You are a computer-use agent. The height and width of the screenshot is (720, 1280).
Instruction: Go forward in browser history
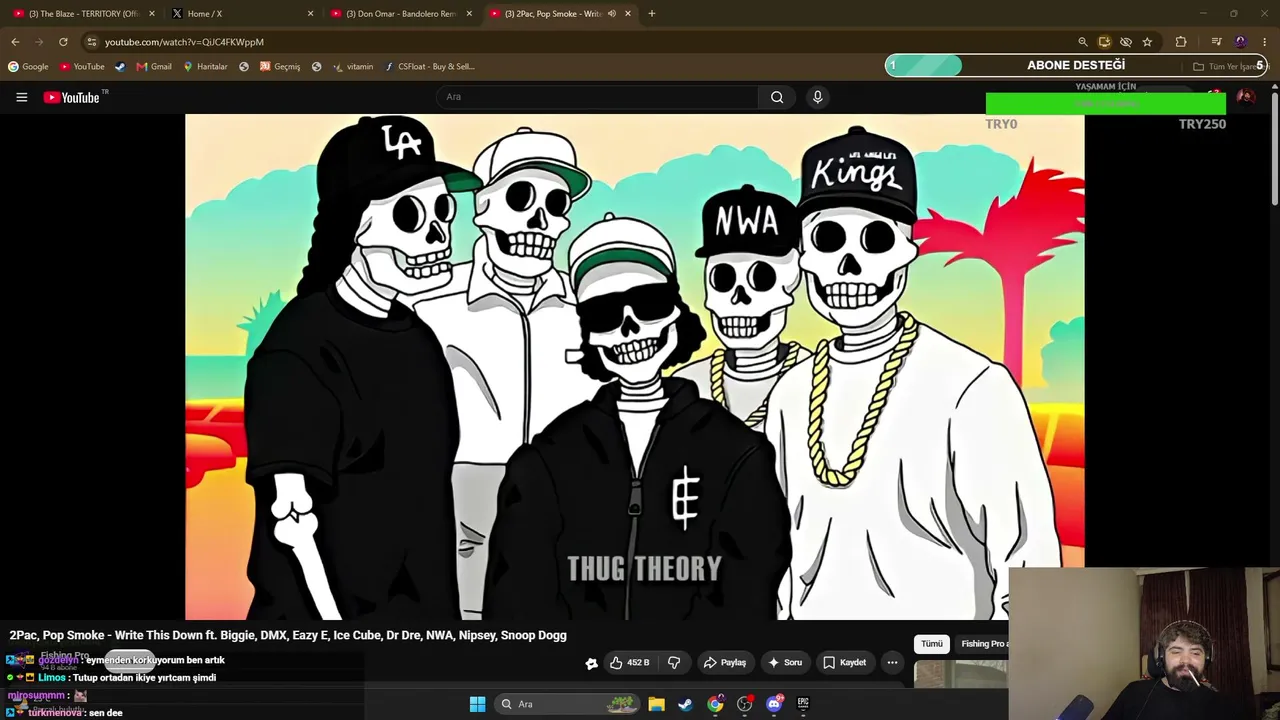click(x=39, y=42)
